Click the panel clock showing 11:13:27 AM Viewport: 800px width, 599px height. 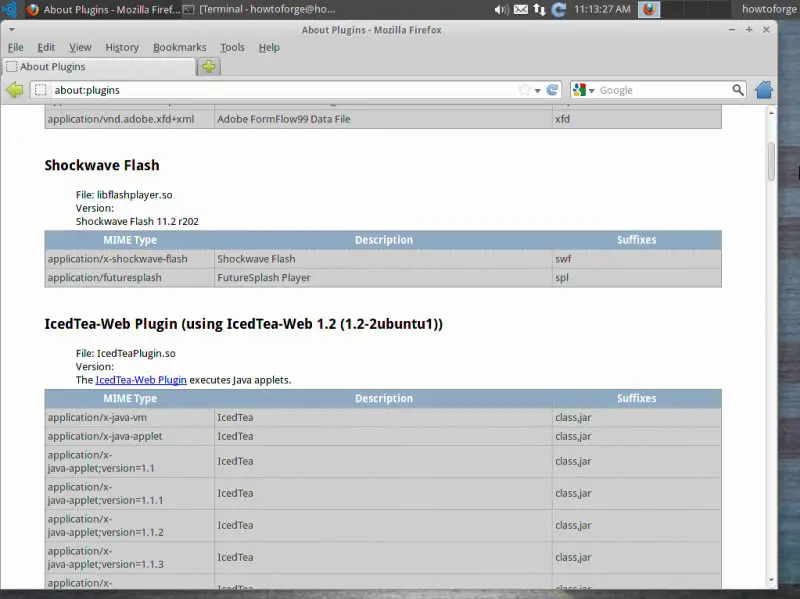[x=602, y=9]
